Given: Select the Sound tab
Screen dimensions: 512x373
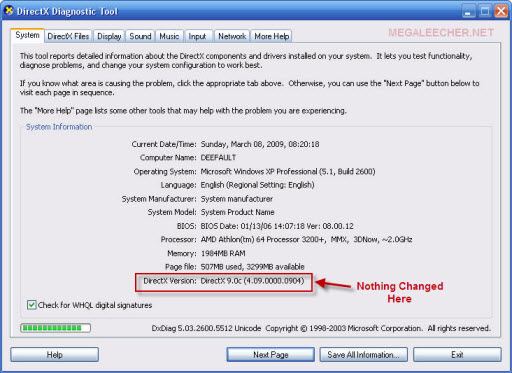Looking at the screenshot, I should [x=140, y=36].
